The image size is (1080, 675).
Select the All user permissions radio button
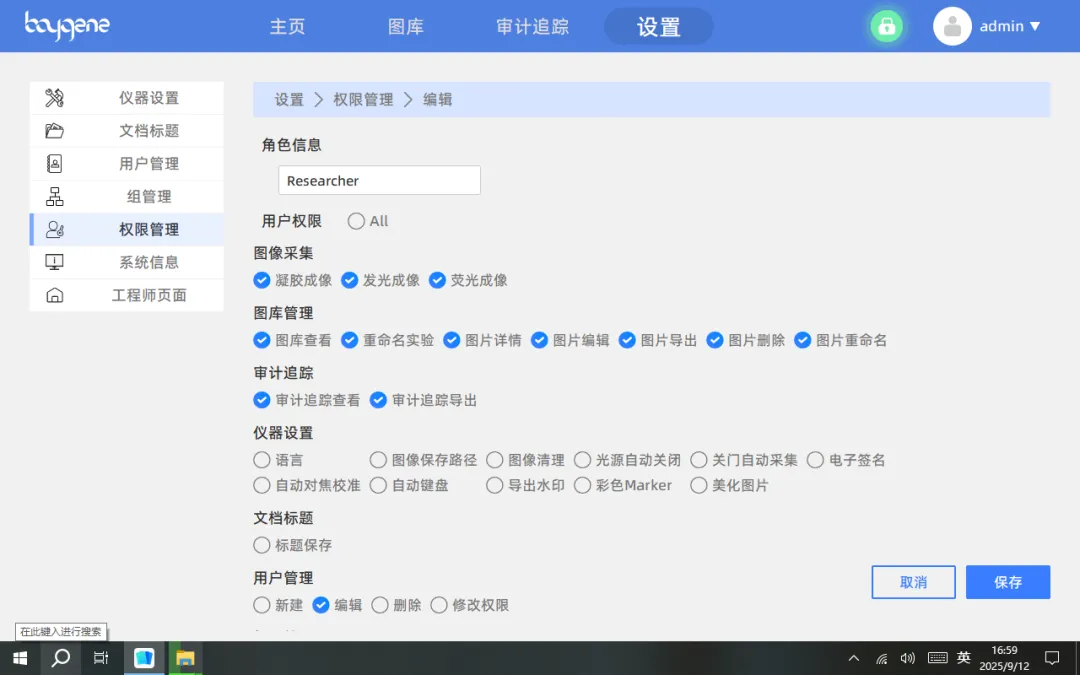[x=355, y=221]
